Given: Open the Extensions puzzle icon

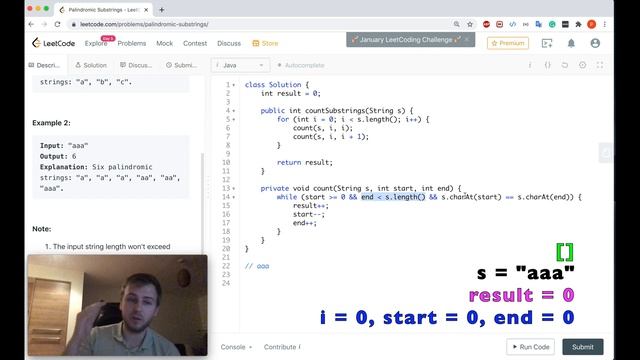Looking at the screenshot, I should click(x=578, y=24).
